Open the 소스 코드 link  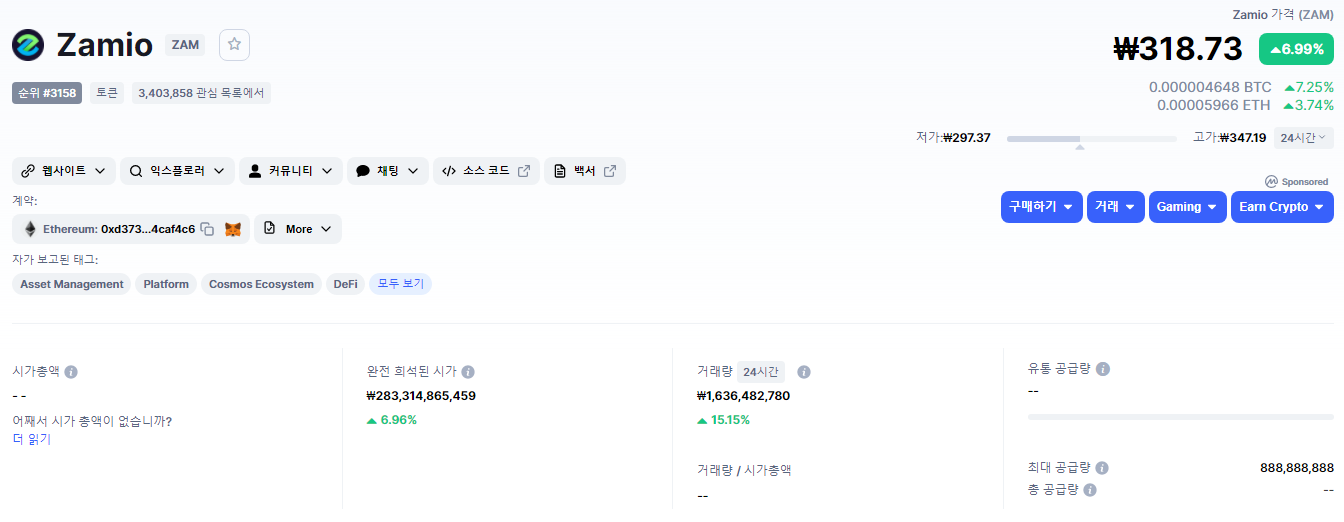click(486, 171)
